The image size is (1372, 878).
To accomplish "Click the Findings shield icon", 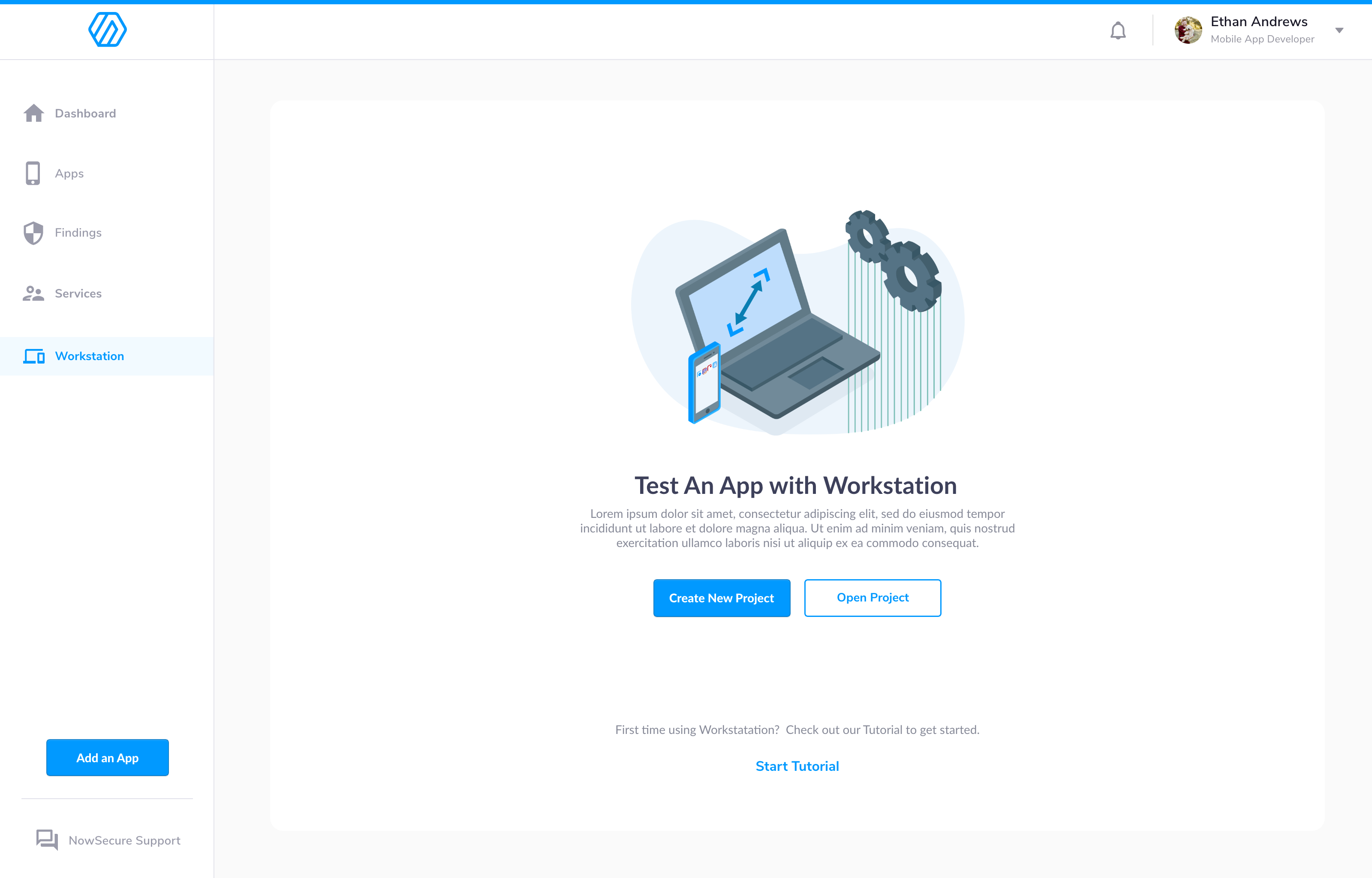I will 33,233.
